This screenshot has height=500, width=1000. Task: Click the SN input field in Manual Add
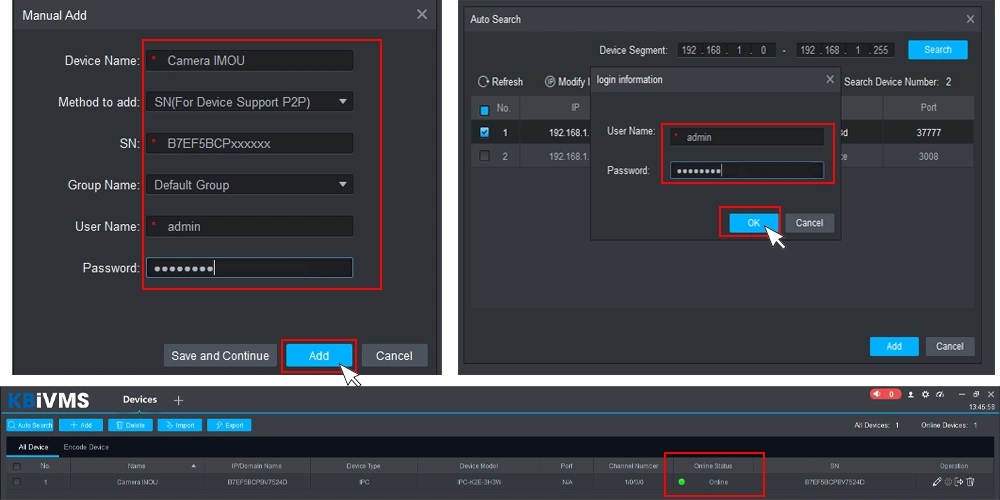click(x=250, y=143)
